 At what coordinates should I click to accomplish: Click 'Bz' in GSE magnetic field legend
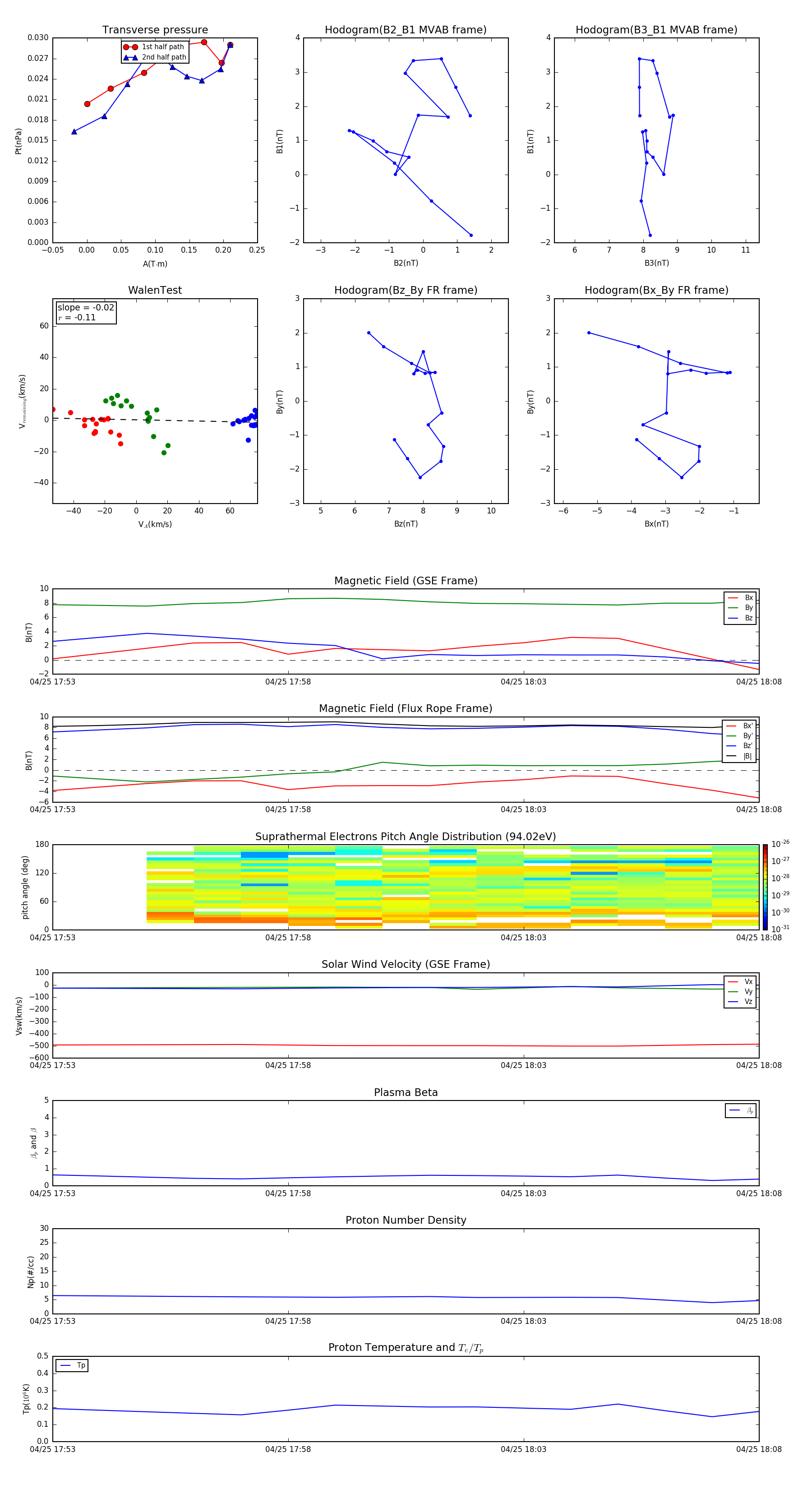(741, 619)
